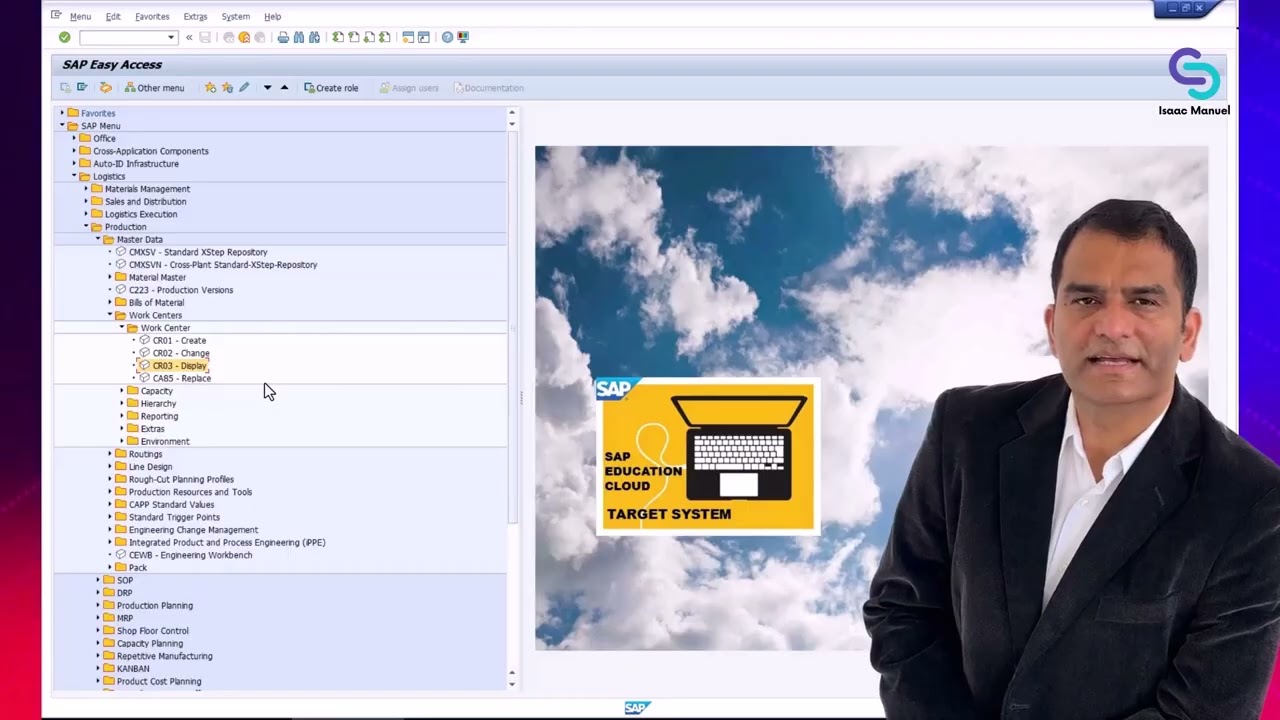Collapse the Logistics folder
1280x720 pixels.
74,176
